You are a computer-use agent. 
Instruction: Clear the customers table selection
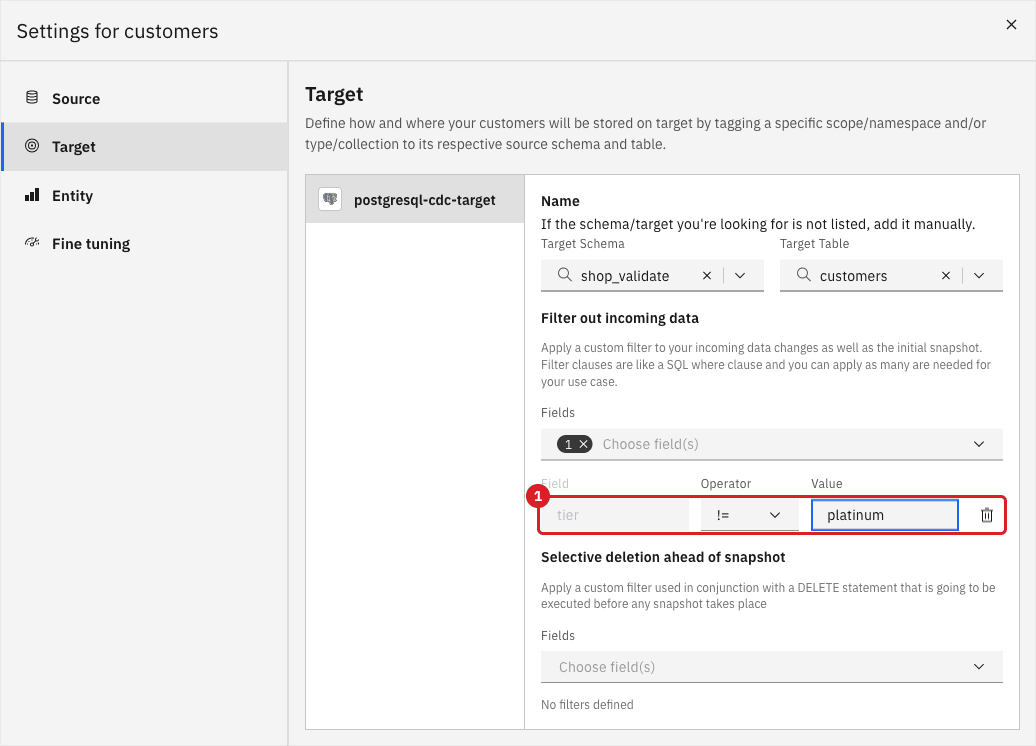[946, 276]
